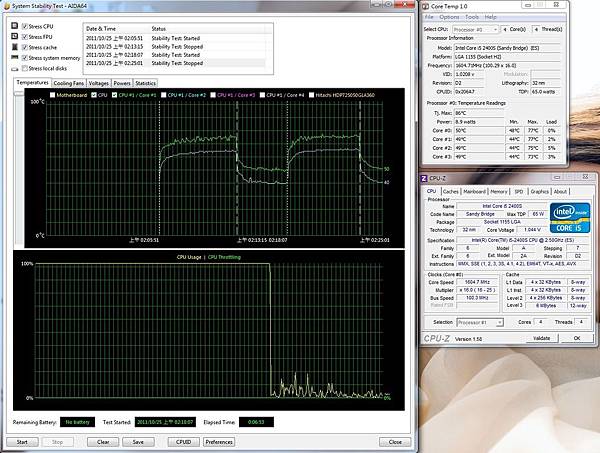The image size is (600, 453).
Task: Open processor Selection dropdown in CPU-Z
Action: (480, 323)
